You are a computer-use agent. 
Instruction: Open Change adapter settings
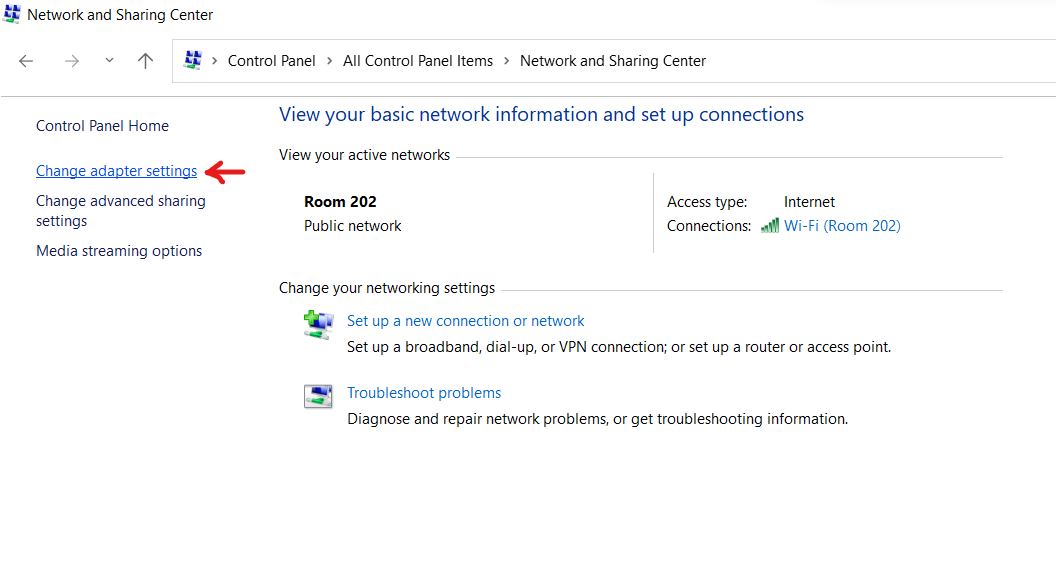point(116,171)
